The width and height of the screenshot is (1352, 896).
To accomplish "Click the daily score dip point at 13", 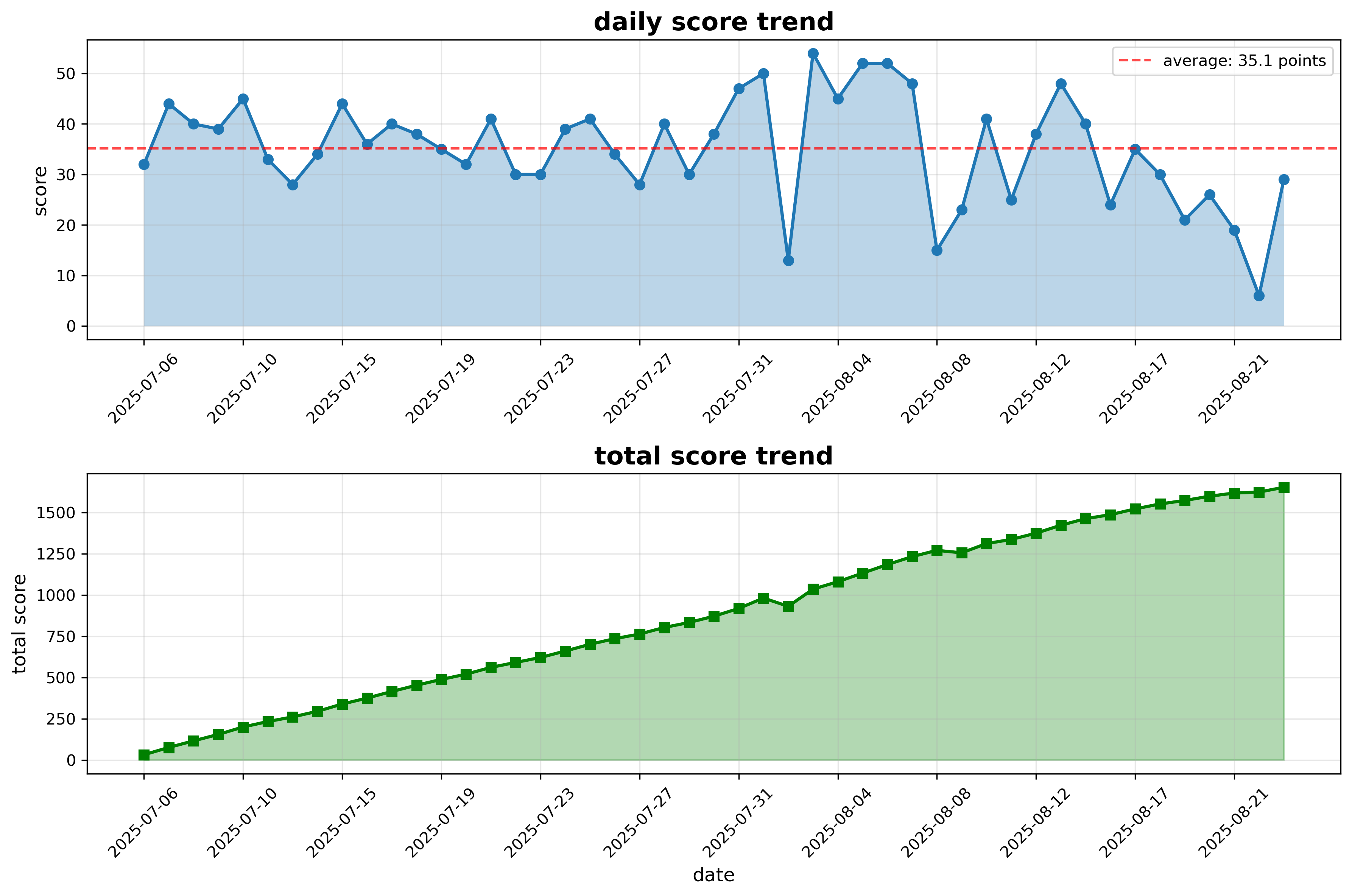I will tap(788, 260).
